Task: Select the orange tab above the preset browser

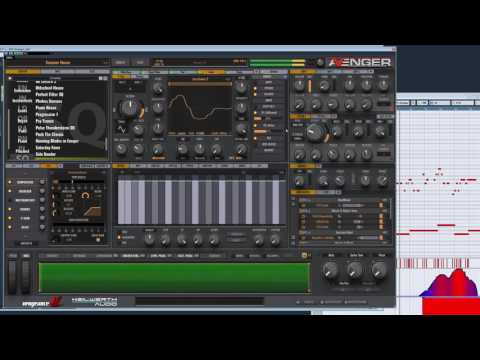Action: [x=22, y=71]
